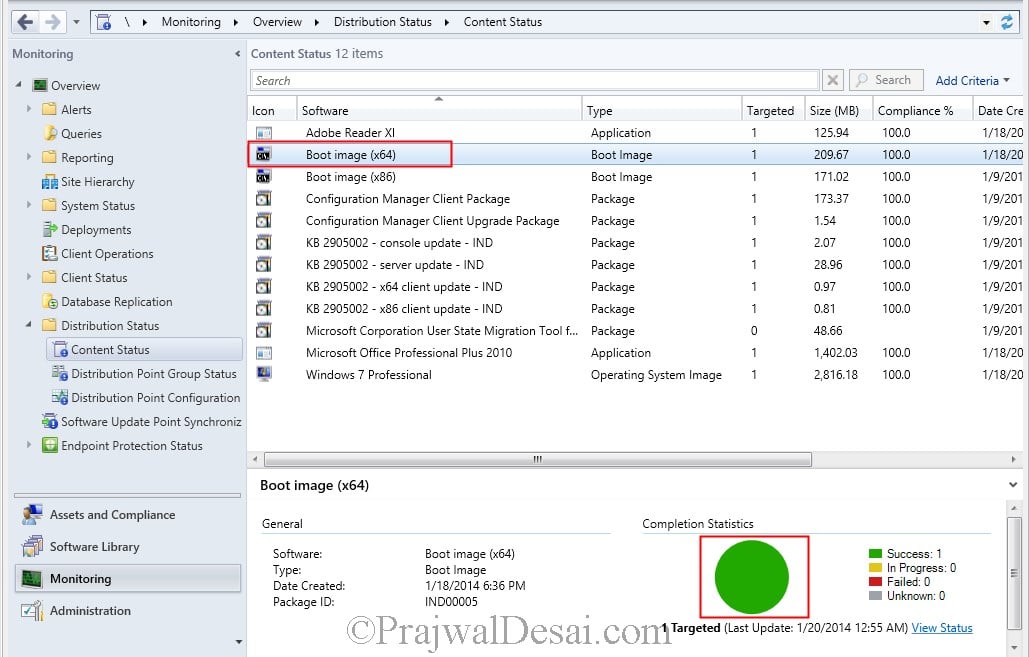Expand the System Status tree node
Image resolution: width=1029 pixels, height=657 pixels.
click(28, 205)
